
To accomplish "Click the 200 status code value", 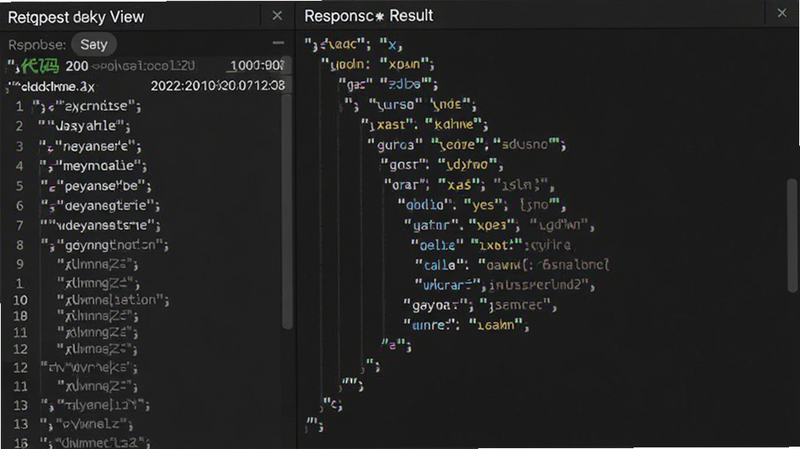I will click(x=77, y=66).
